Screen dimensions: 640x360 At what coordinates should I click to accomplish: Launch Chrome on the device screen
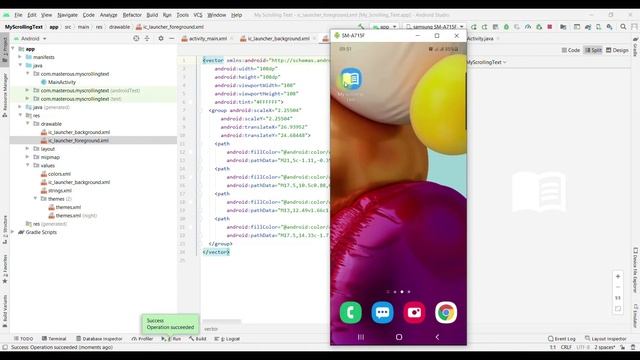[446, 313]
